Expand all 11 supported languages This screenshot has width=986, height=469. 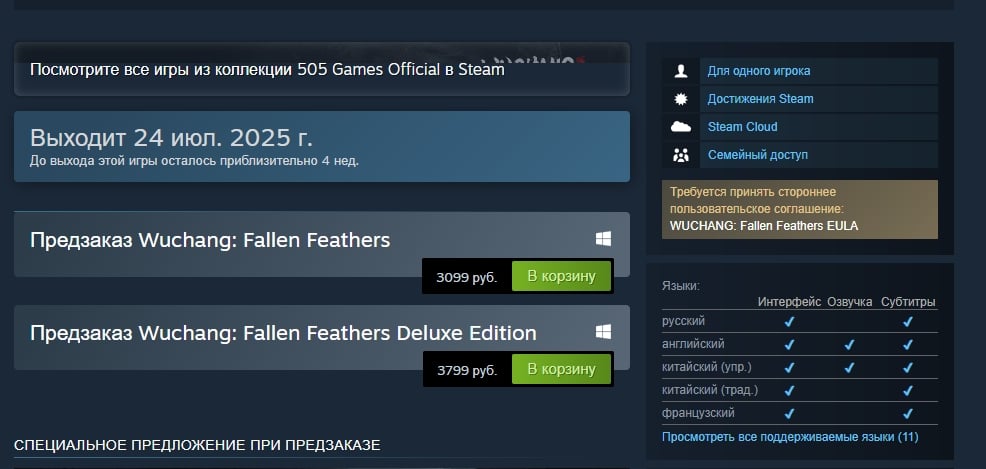[790, 436]
